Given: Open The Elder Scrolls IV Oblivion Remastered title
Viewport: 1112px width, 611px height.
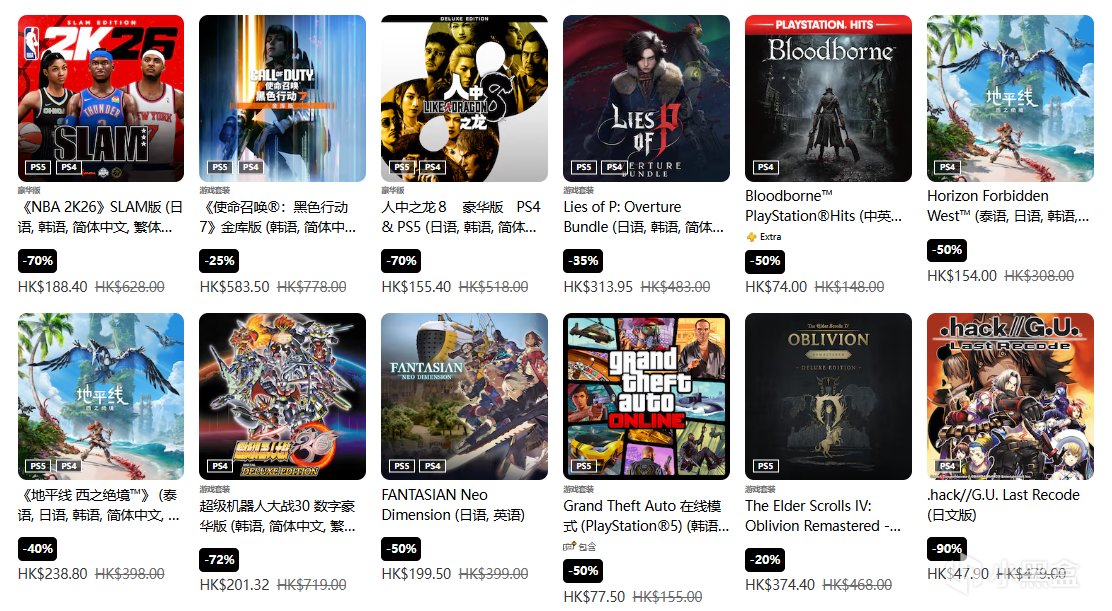Looking at the screenshot, I should 823,516.
